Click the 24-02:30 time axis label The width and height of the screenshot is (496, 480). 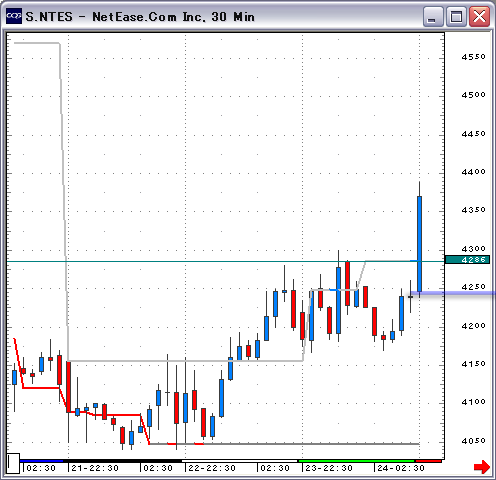point(401,468)
